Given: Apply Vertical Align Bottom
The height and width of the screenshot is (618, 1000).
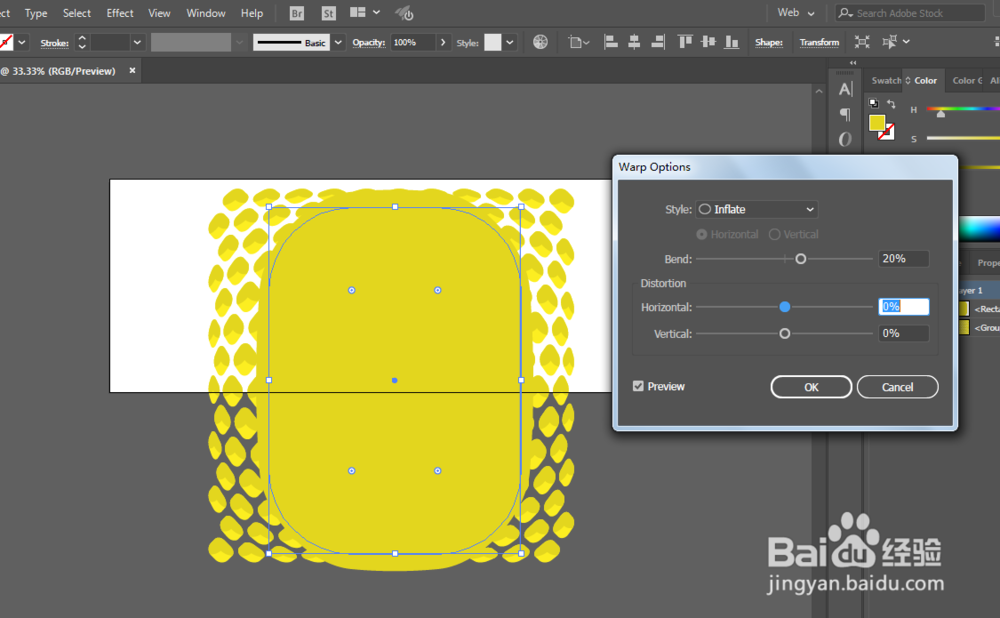Looking at the screenshot, I should (732, 42).
